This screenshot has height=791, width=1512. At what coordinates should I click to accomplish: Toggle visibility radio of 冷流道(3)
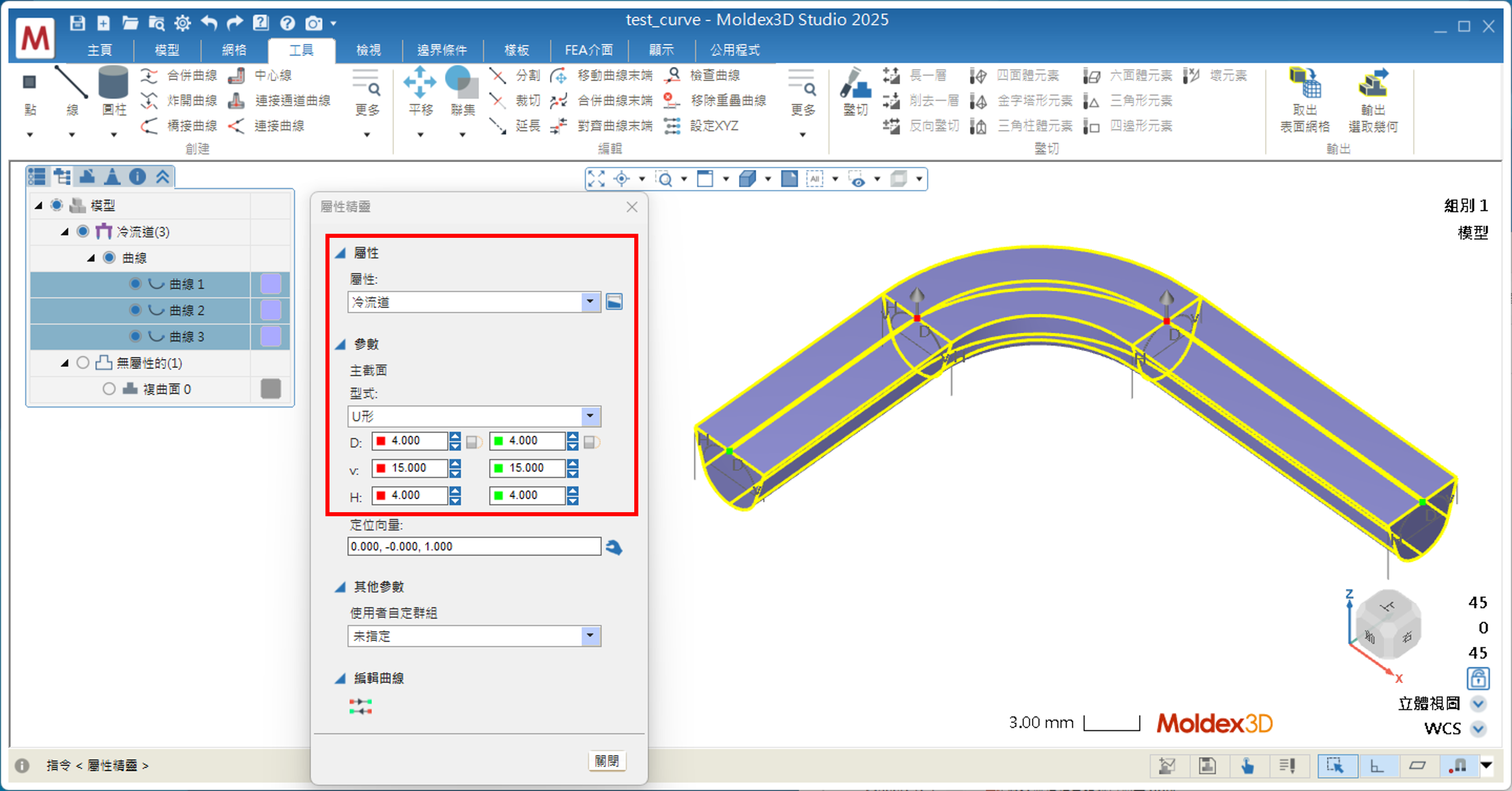83,231
